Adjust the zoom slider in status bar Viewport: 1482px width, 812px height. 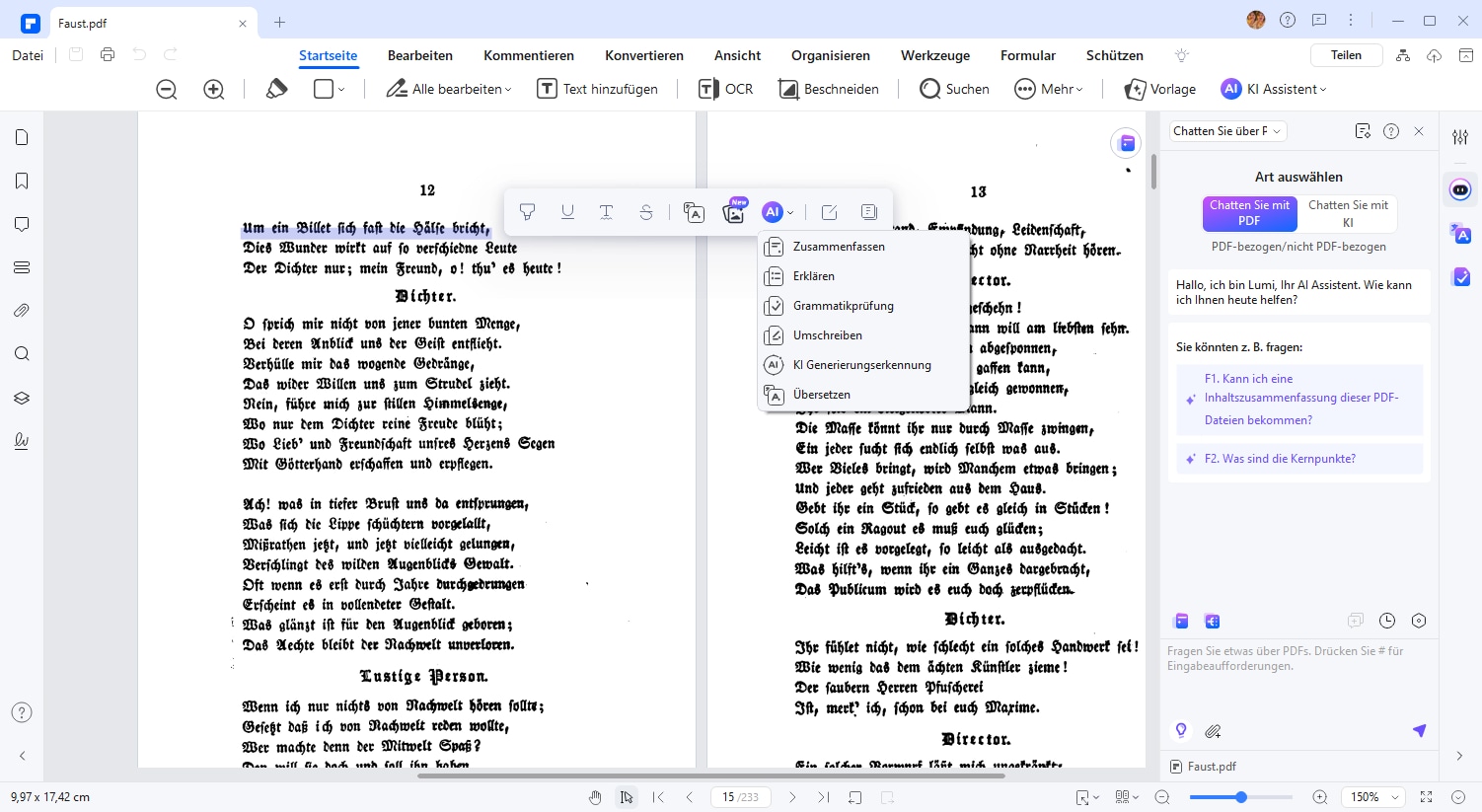[x=1241, y=797]
